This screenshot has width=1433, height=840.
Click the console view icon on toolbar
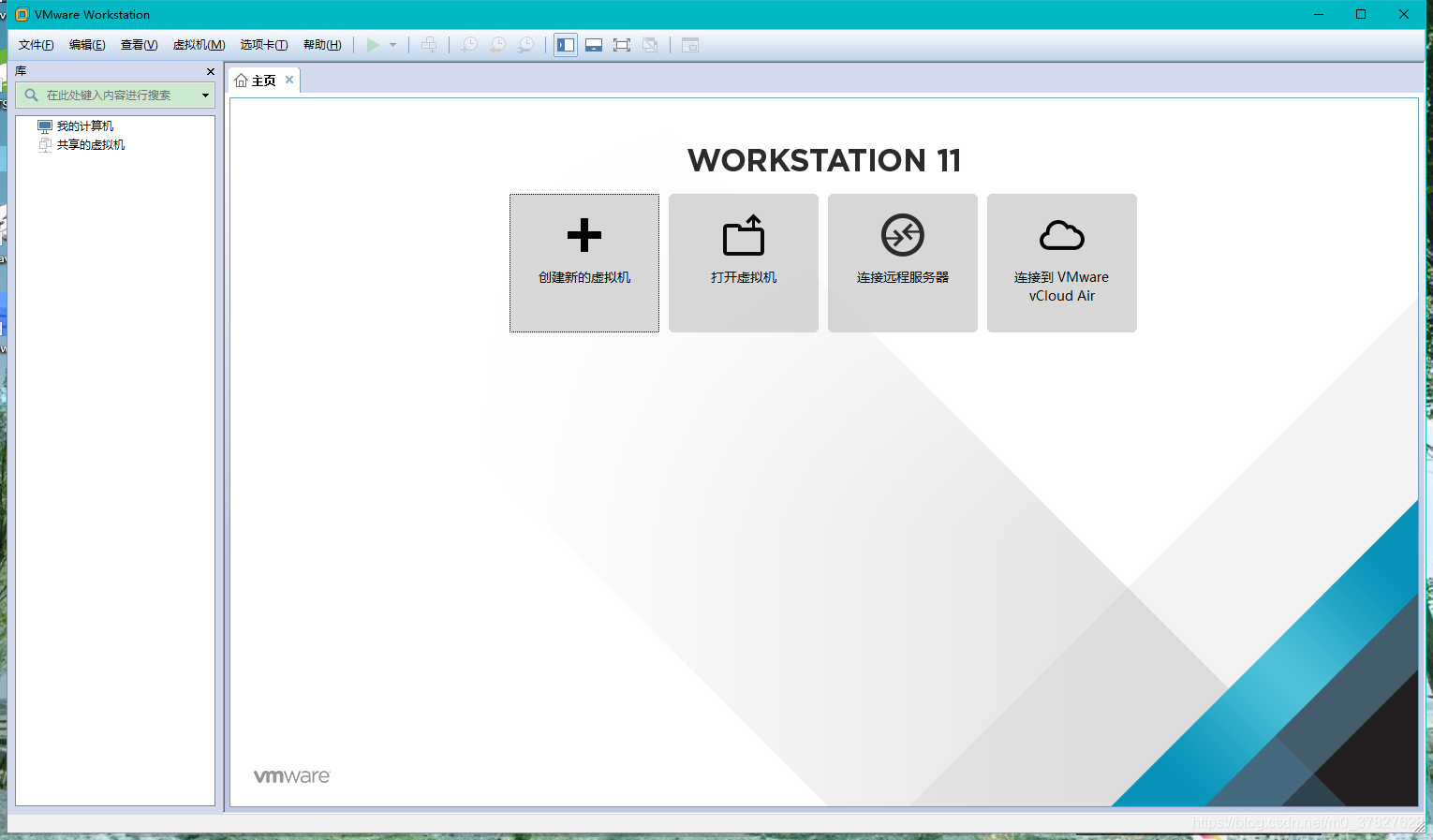coord(690,45)
